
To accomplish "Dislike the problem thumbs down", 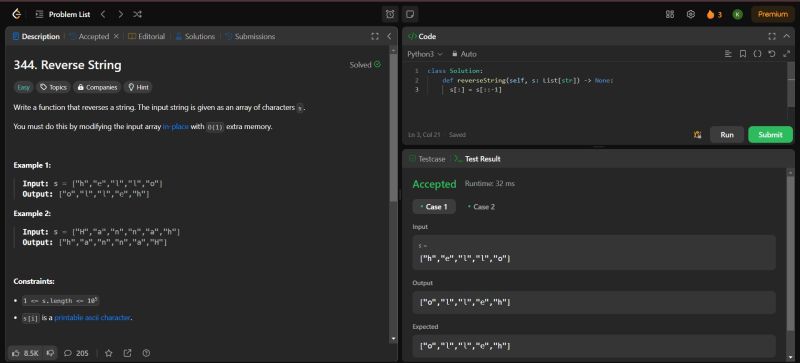I will pos(50,353).
